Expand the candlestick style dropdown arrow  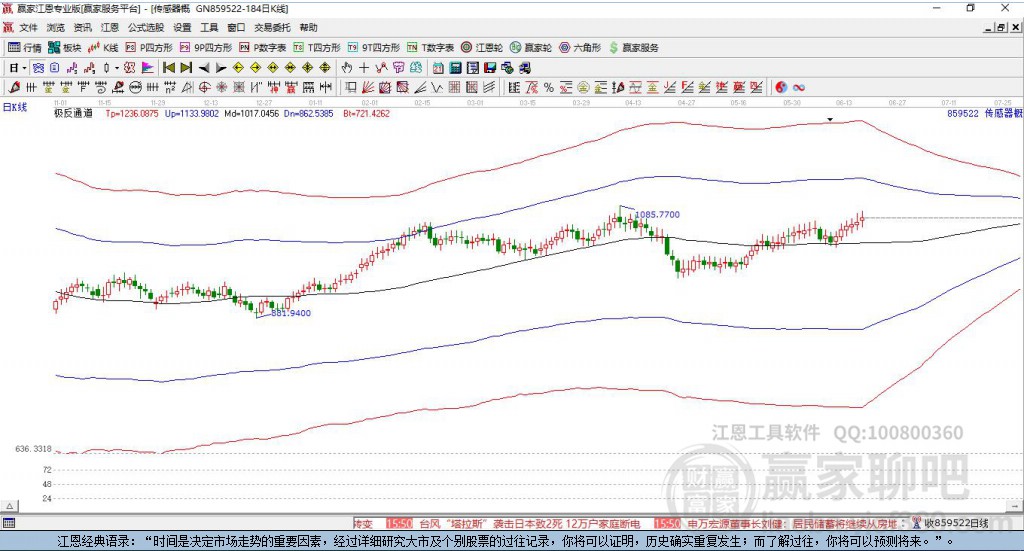pos(117,68)
